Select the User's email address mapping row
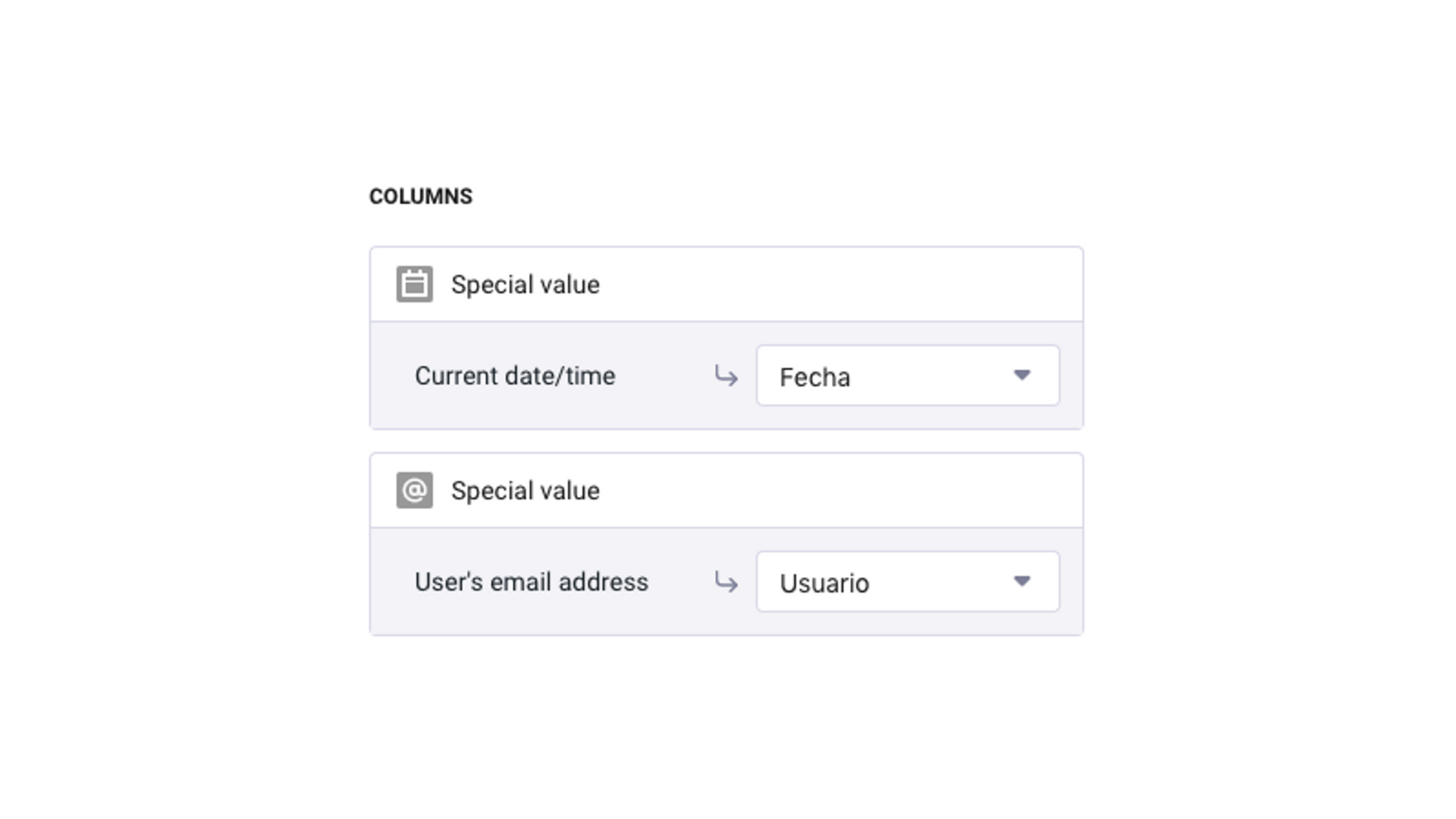1456x819 pixels. pyautogui.click(x=726, y=582)
